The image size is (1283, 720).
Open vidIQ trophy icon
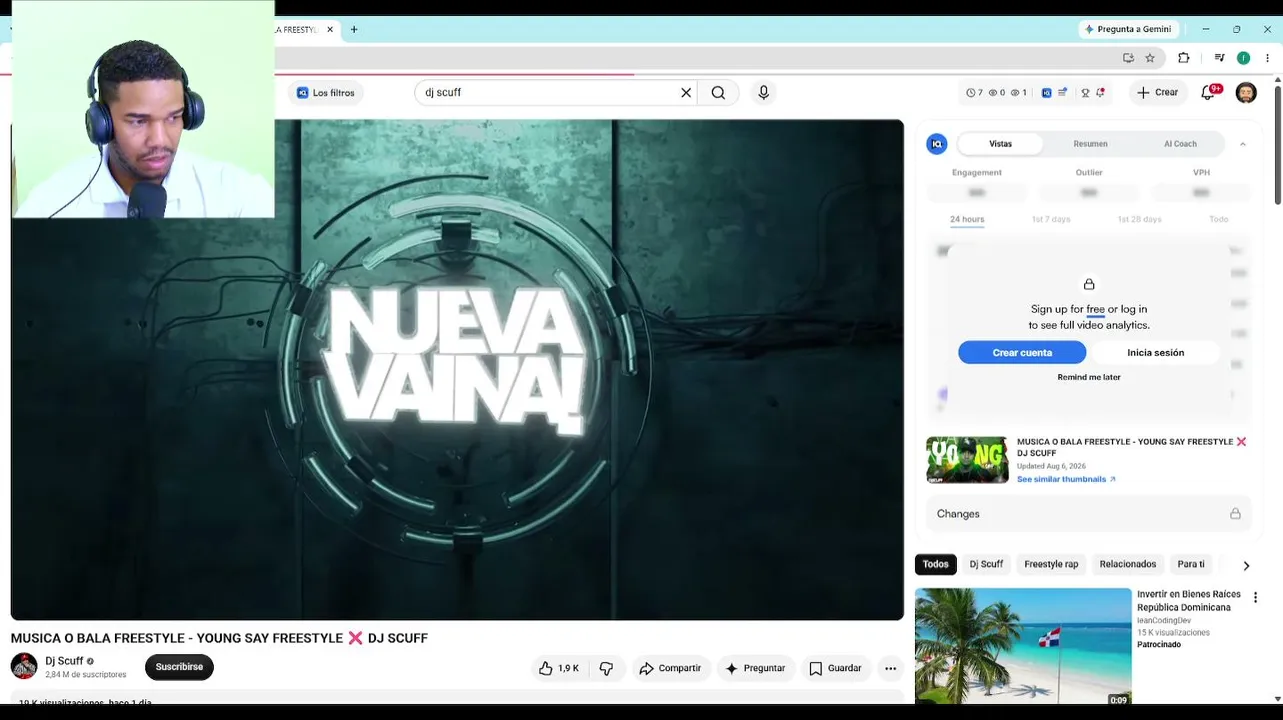click(x=1085, y=93)
